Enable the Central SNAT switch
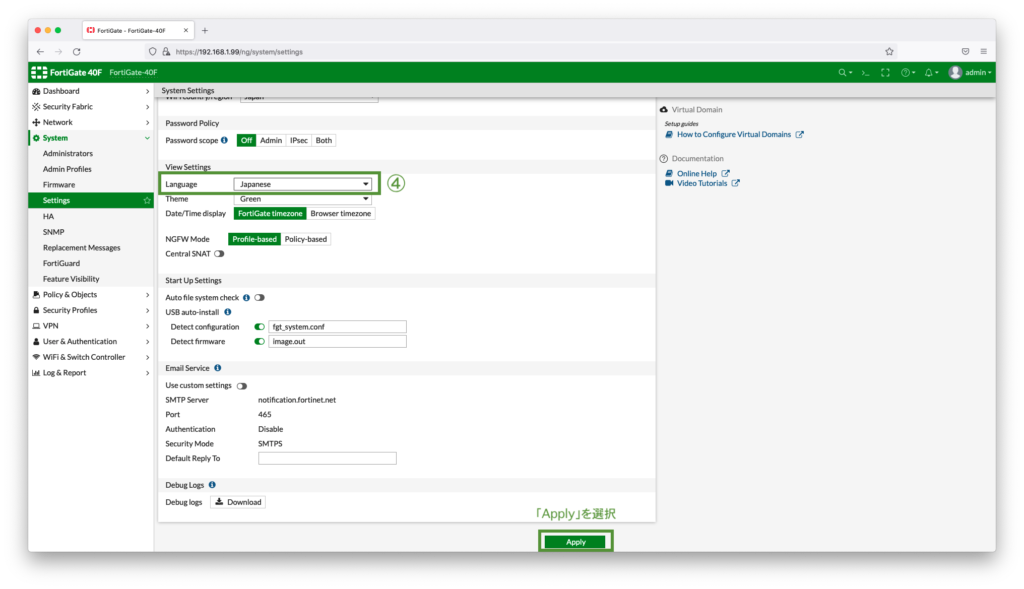 click(219, 254)
